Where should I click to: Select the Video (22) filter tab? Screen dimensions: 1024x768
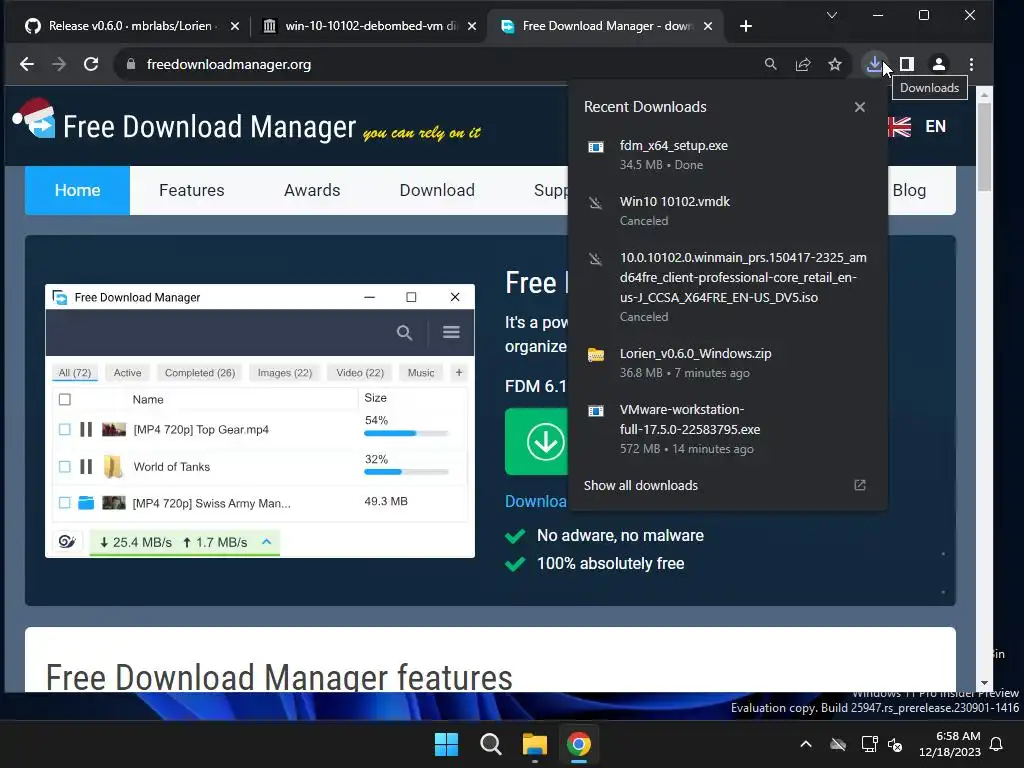coord(360,372)
